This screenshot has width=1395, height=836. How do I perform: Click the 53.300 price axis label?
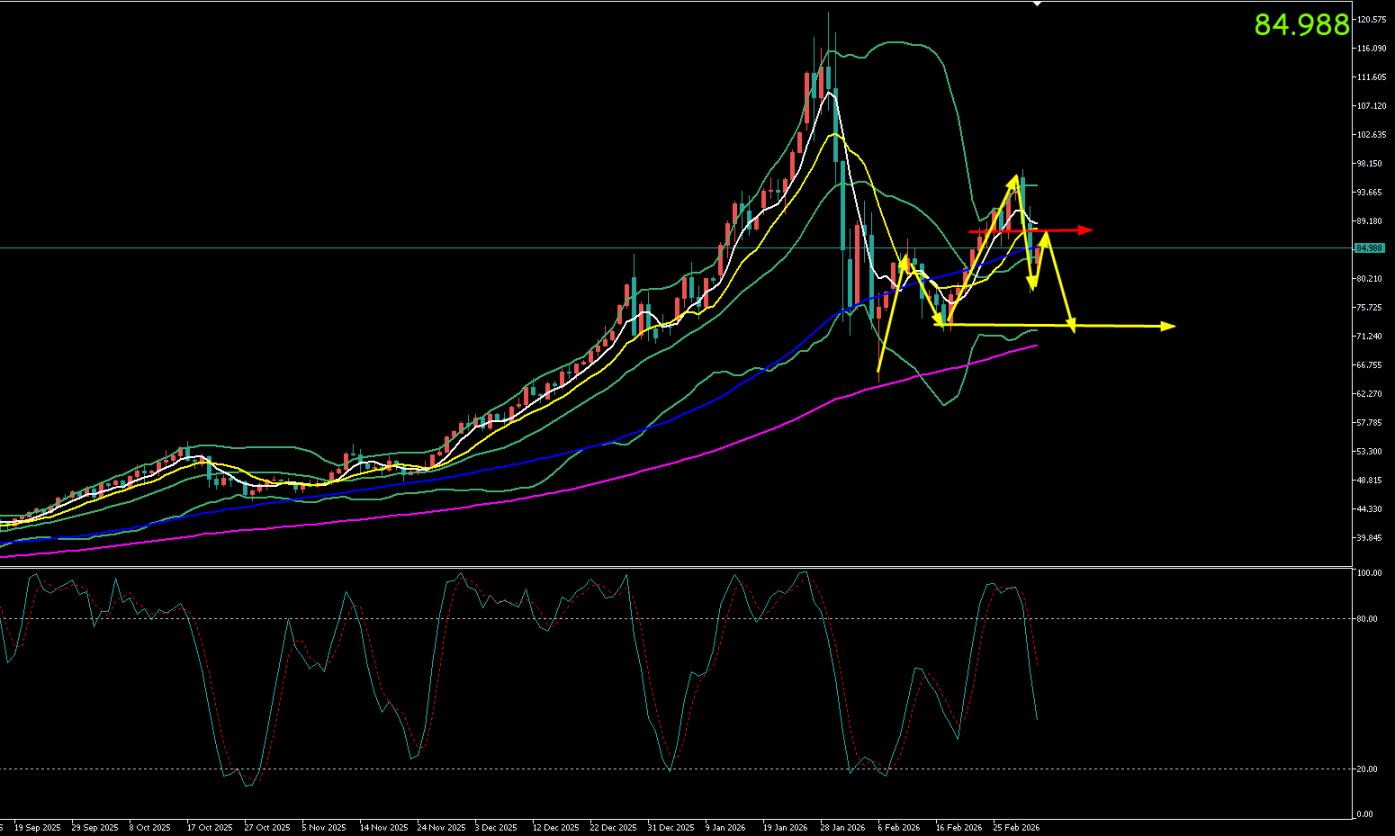click(x=1370, y=452)
